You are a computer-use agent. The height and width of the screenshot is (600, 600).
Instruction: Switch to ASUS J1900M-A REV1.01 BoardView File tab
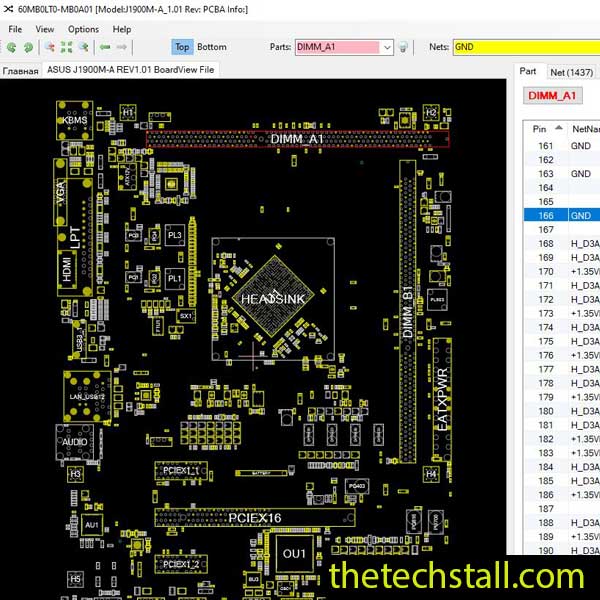[x=130, y=70]
